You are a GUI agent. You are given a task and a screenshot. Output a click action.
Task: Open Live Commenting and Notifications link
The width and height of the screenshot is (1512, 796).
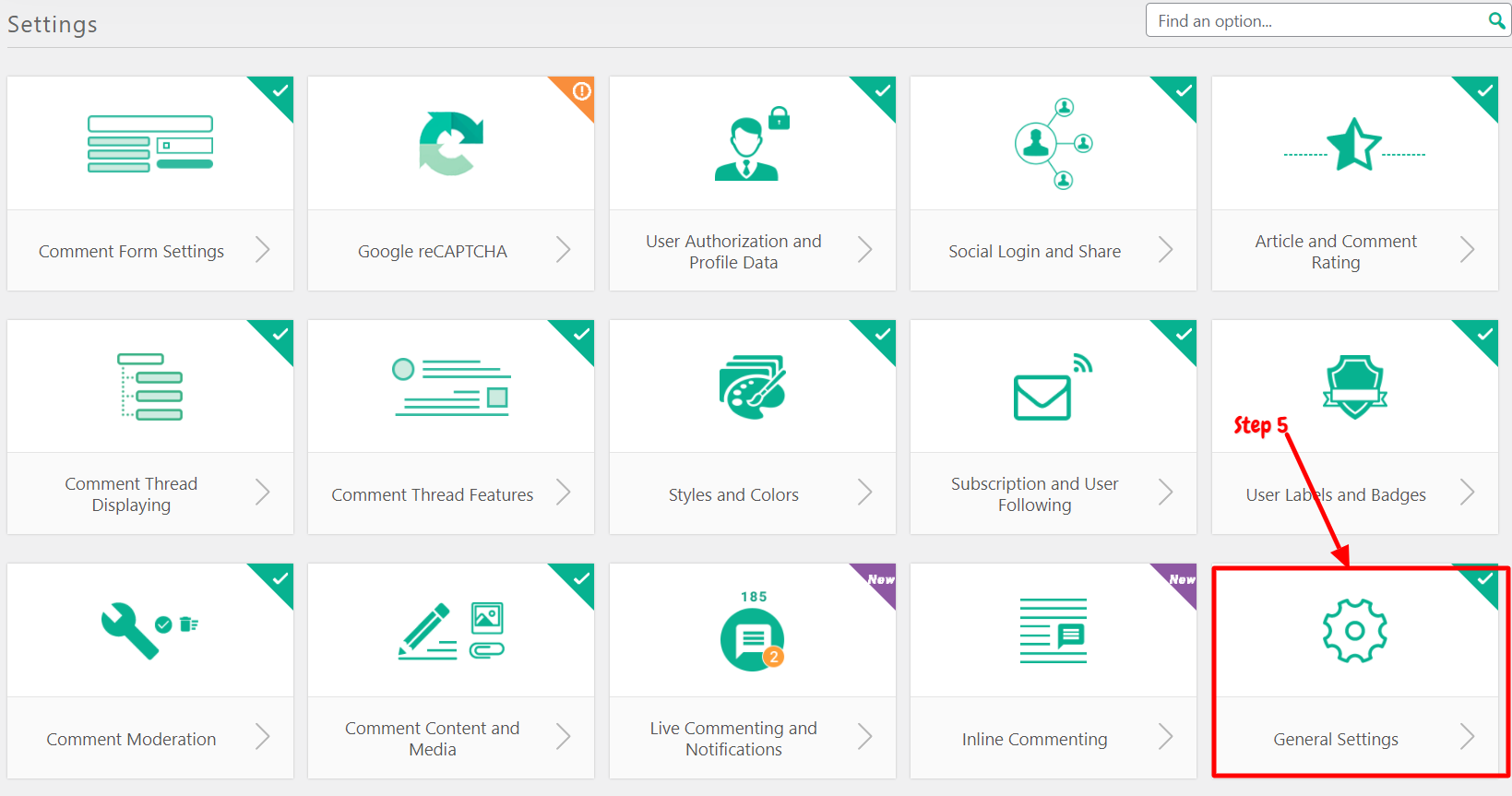coord(733,739)
